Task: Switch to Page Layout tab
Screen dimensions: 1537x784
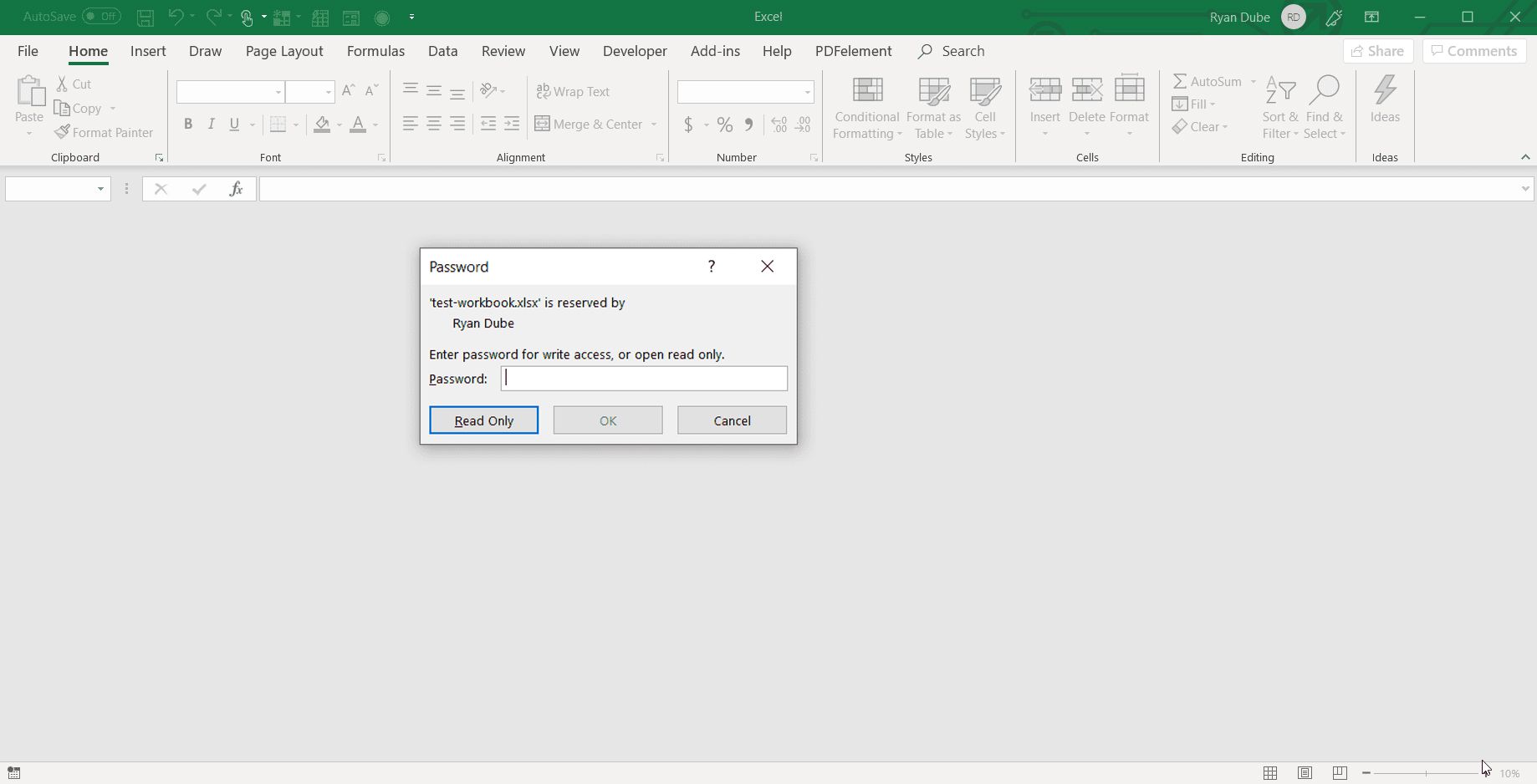Action: point(284,51)
